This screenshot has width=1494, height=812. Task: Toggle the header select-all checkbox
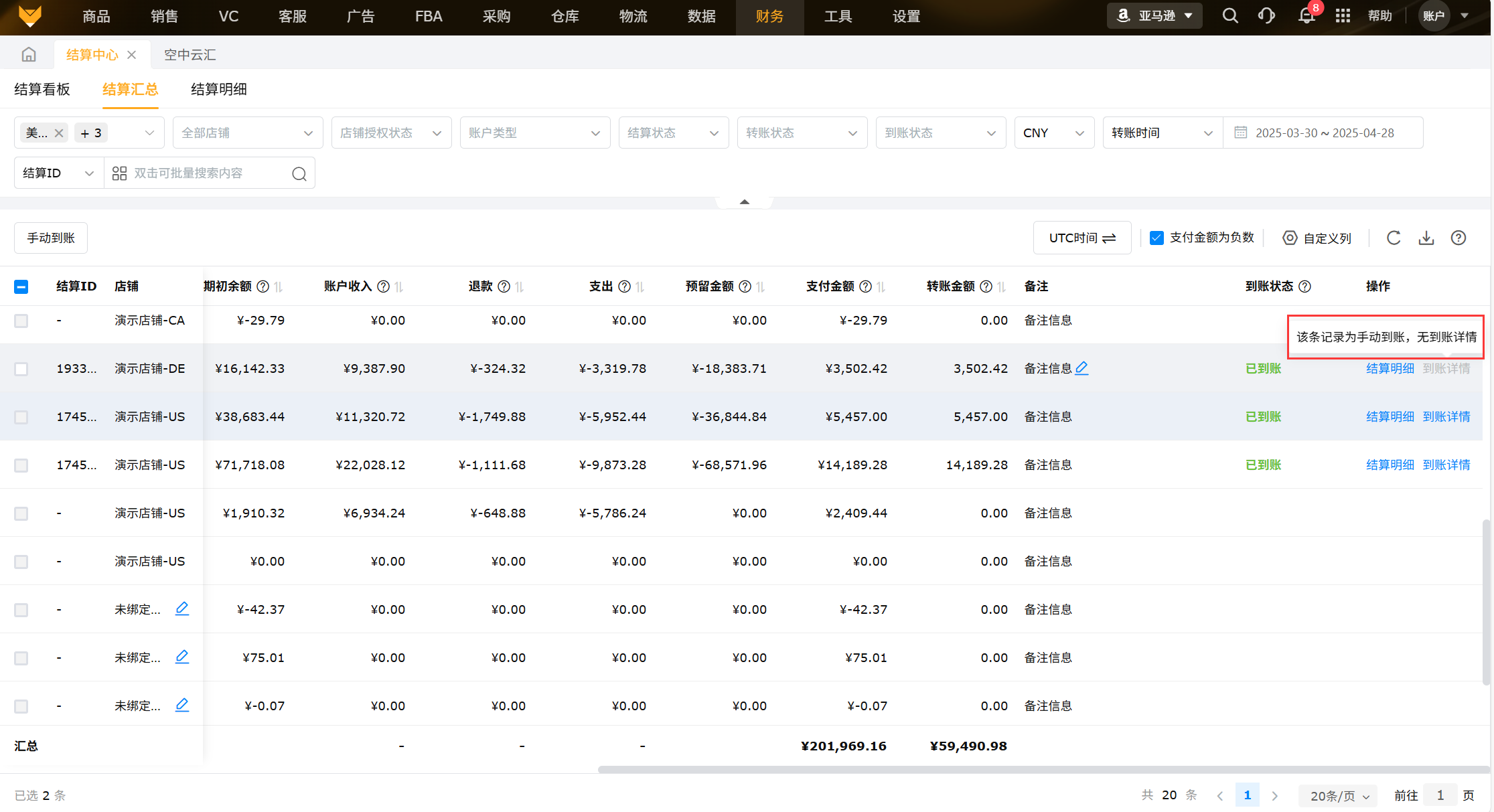[x=21, y=287]
